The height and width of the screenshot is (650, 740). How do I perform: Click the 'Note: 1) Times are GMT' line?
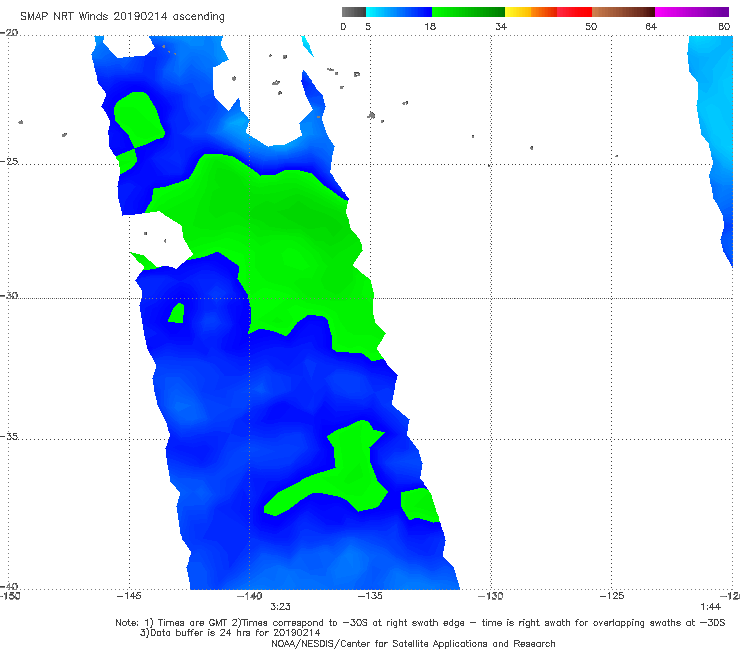click(x=420, y=623)
